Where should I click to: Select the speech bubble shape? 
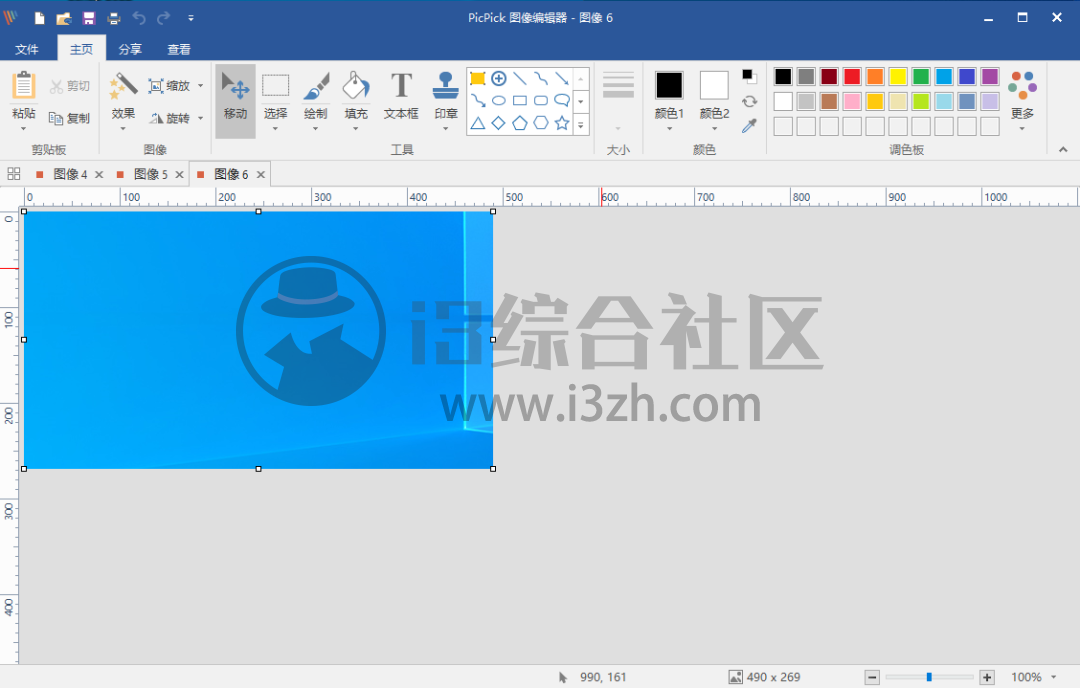pos(562,101)
